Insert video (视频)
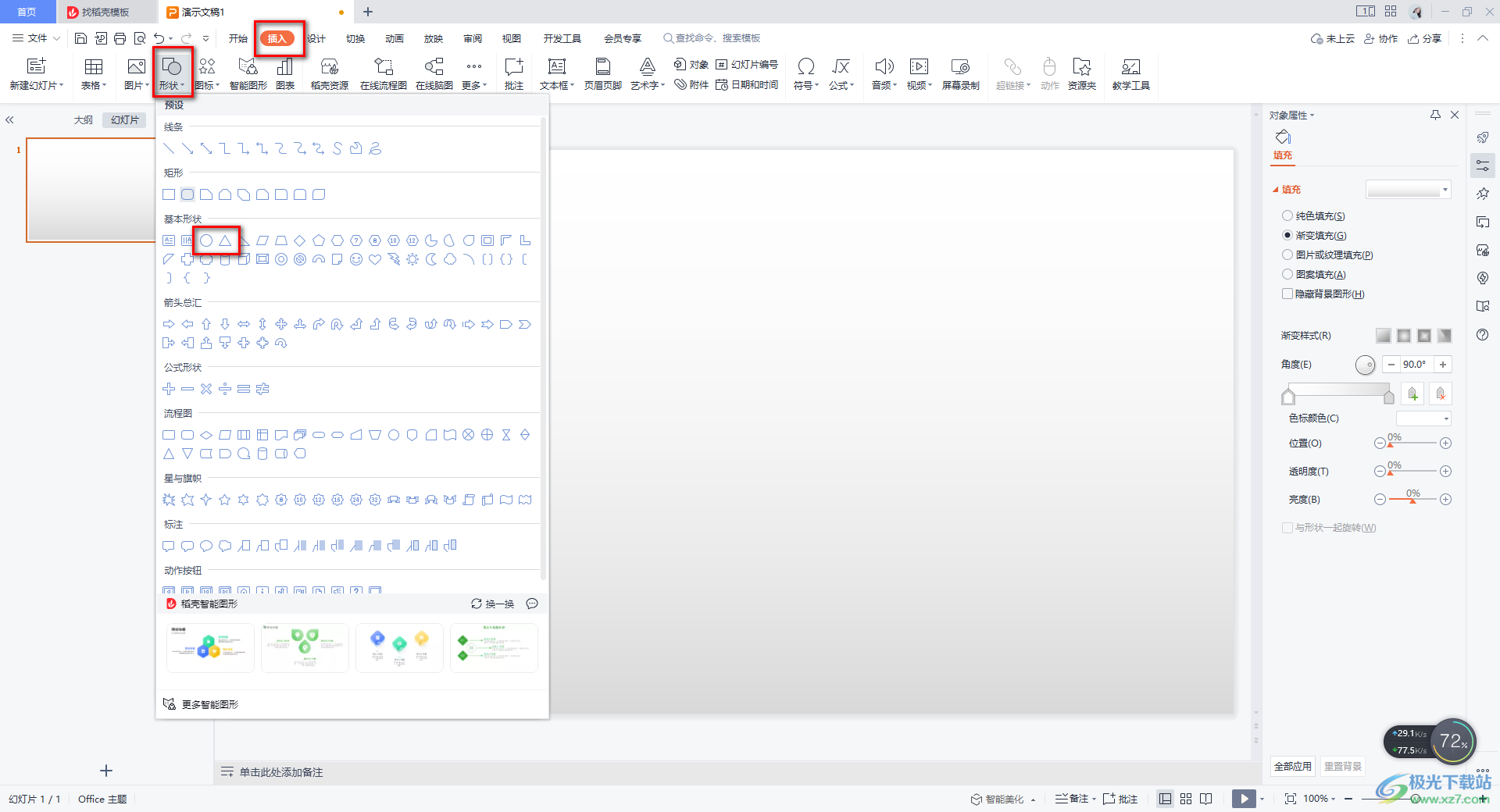 [920, 73]
